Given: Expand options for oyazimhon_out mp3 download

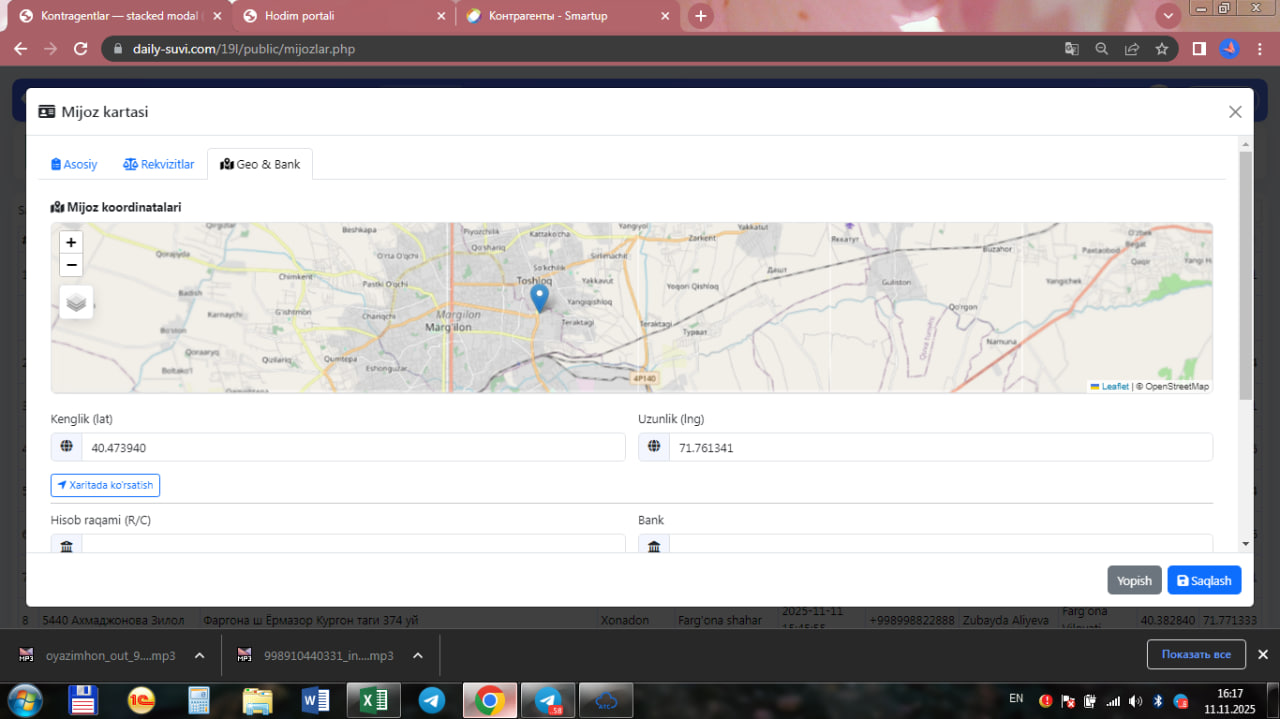Looking at the screenshot, I should [199, 656].
